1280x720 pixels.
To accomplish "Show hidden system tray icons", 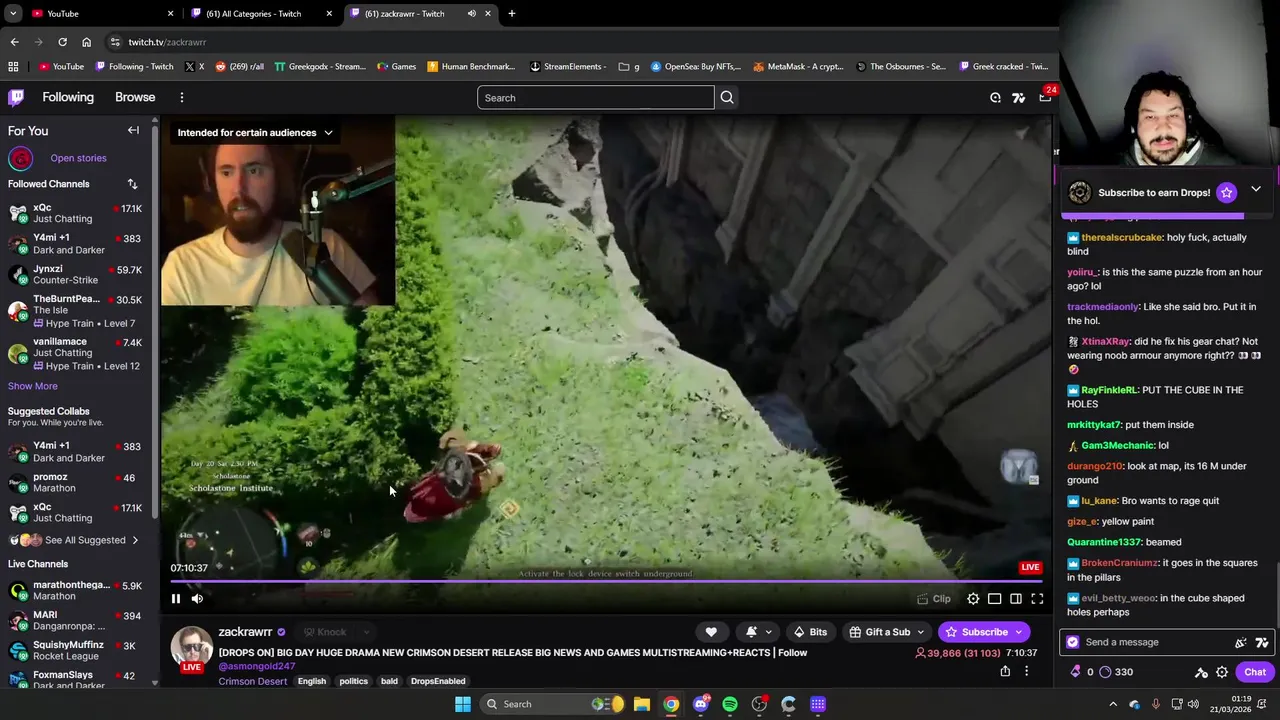I will click(1113, 704).
